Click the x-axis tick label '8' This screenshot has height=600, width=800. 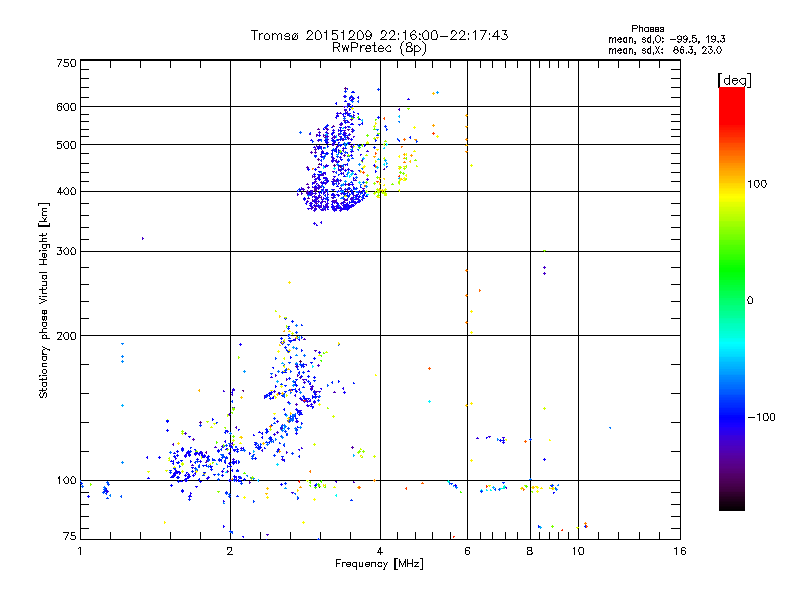(530, 551)
